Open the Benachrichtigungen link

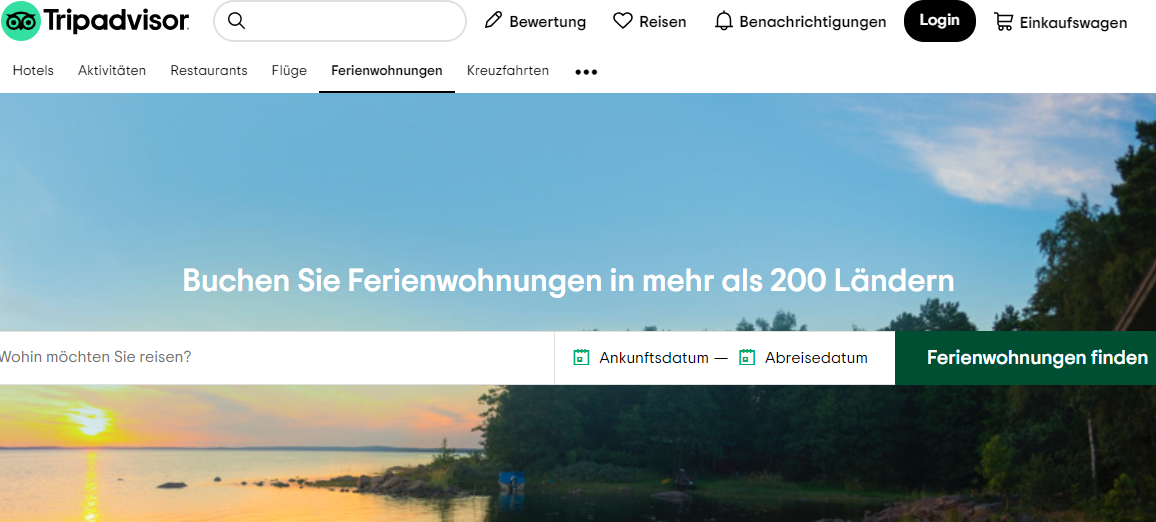click(801, 21)
